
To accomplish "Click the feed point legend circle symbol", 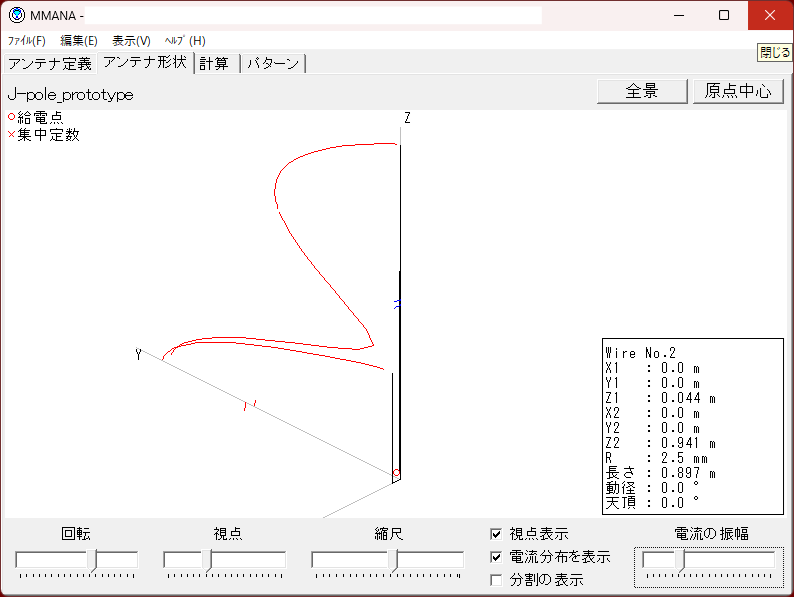I will (11, 117).
